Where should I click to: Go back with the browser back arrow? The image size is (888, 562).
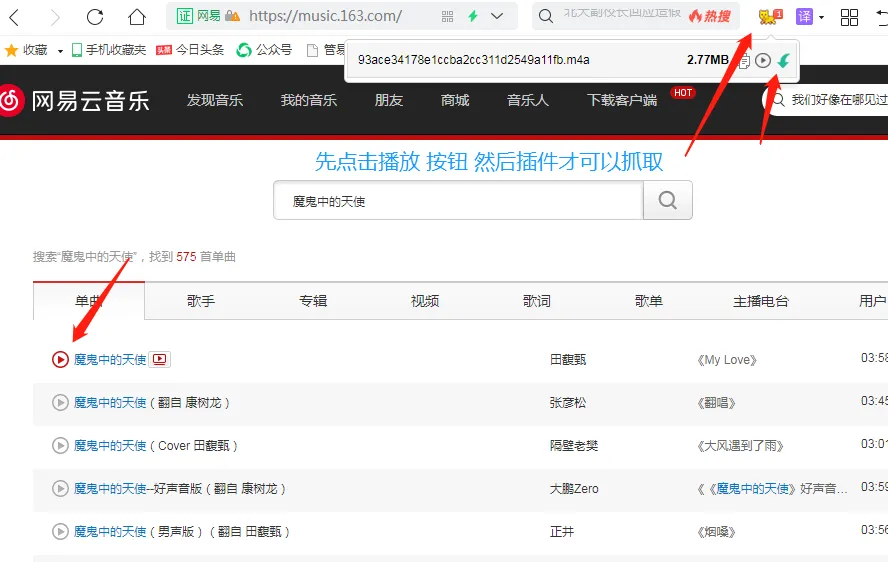(15, 17)
